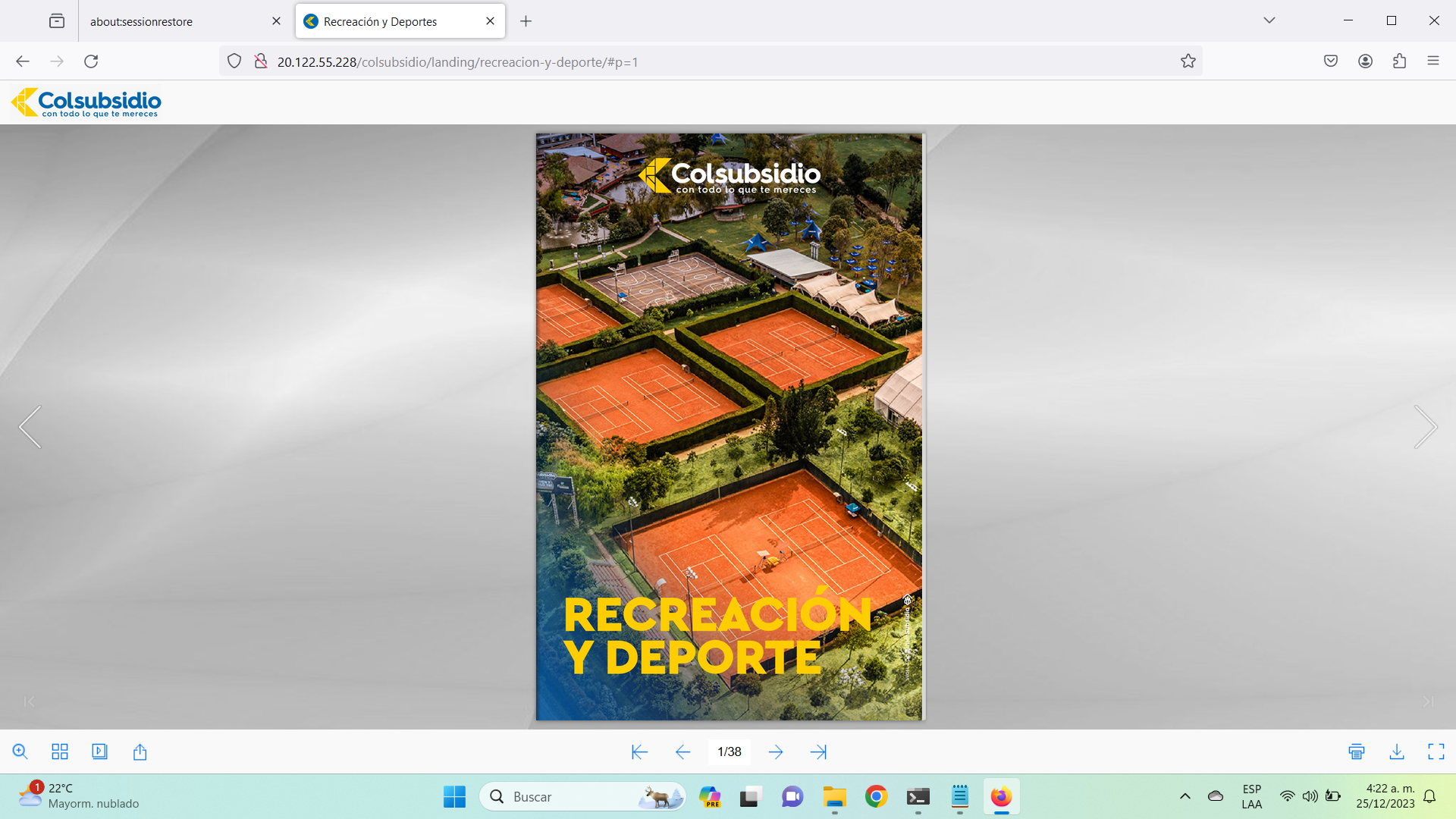Screen dimensions: 1456x819
Task: Open File Explorer from the taskbar
Action: point(834,796)
